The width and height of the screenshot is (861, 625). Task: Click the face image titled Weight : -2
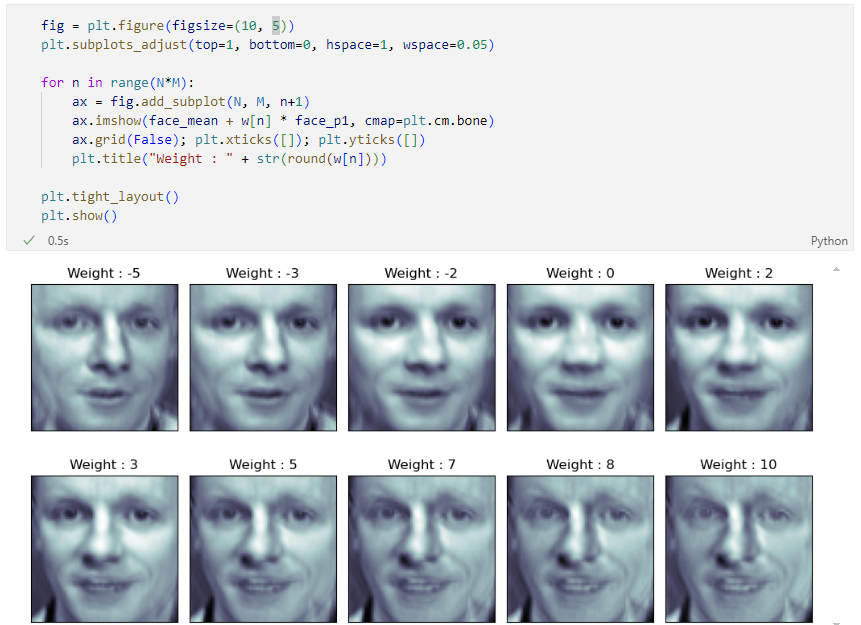pos(422,358)
